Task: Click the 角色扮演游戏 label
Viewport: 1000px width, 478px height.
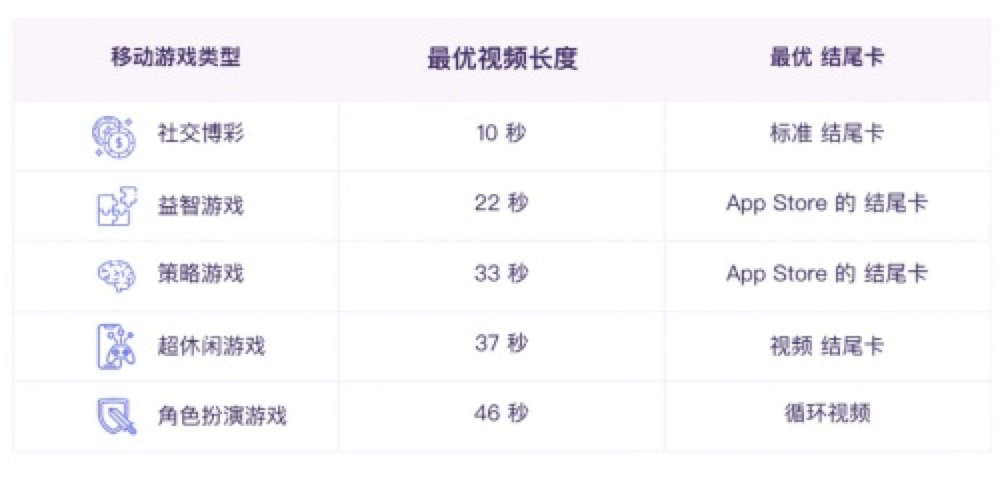Action: (221, 416)
